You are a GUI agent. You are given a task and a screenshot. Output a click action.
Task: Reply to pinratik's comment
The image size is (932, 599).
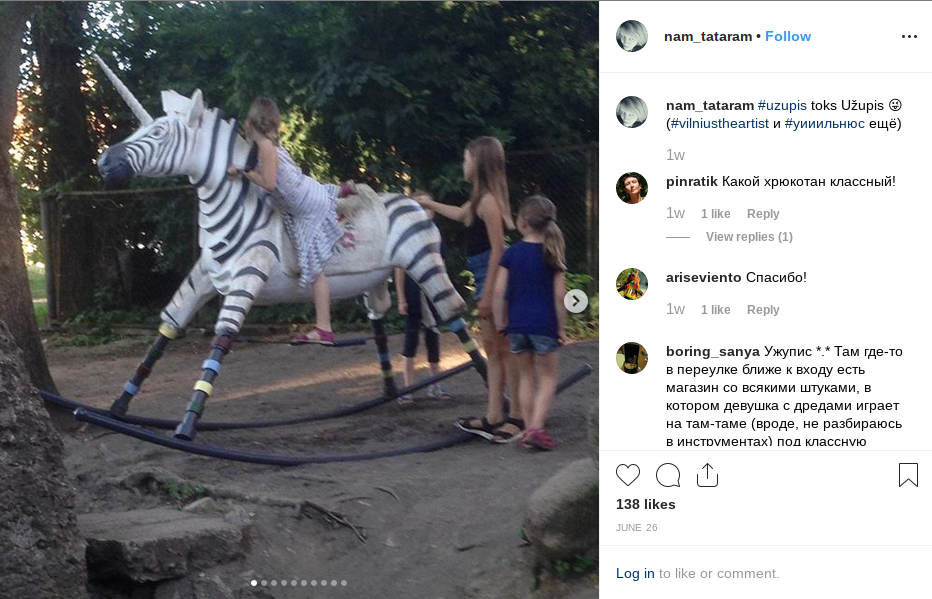(763, 214)
